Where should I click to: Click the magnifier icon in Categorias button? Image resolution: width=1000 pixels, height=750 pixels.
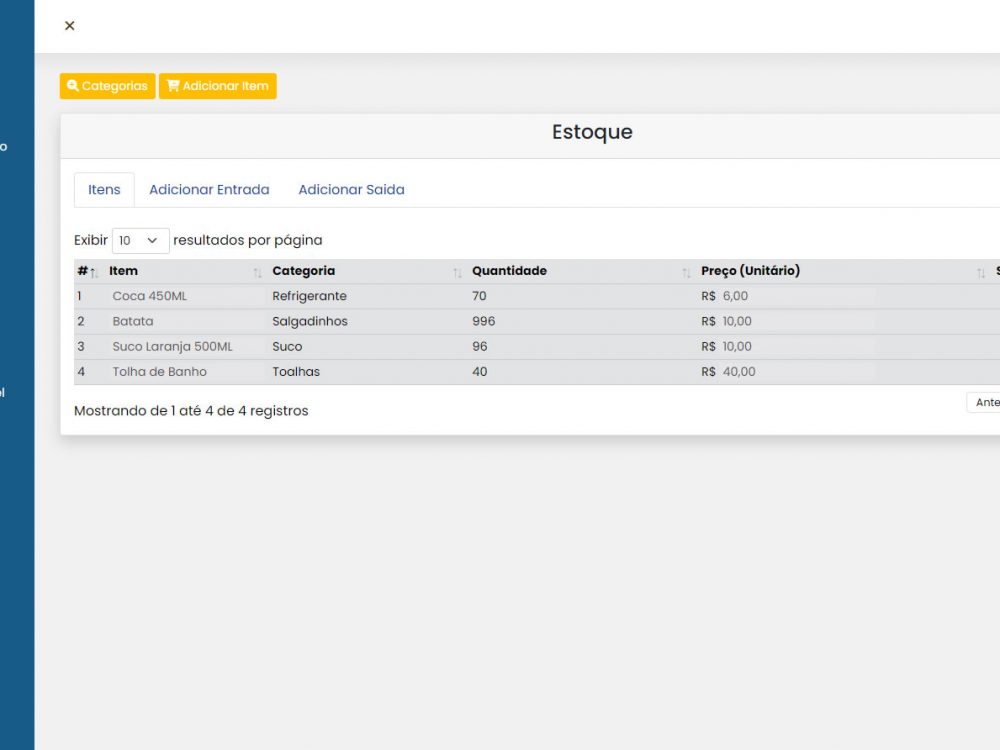coord(73,86)
